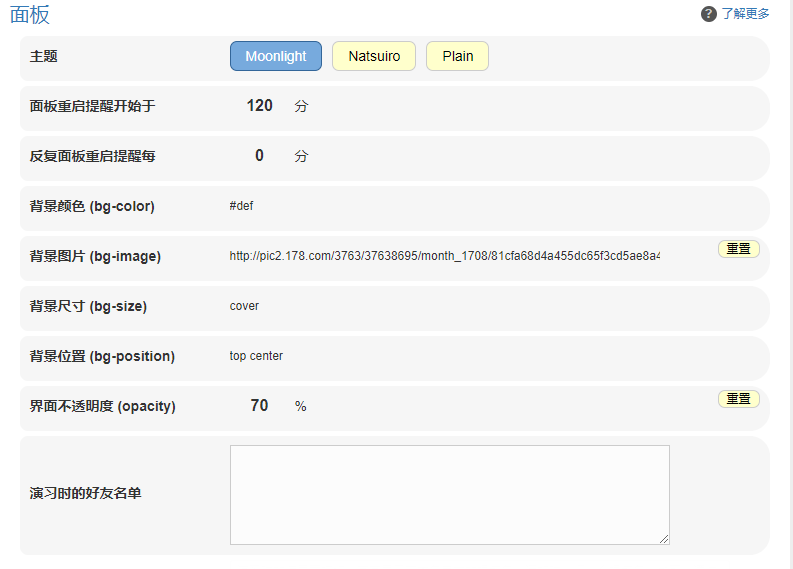Viewport: 793px width, 569px height.
Task: Click the 界面不透明度 (opacity) label
Action: (102, 407)
